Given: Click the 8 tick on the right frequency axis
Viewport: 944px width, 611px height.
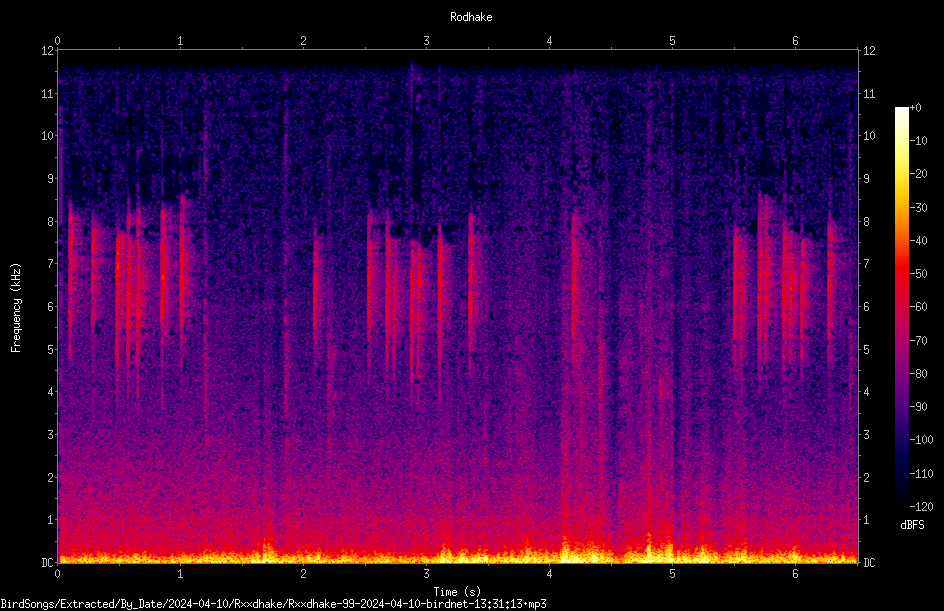Looking at the screenshot, I should pos(866,222).
